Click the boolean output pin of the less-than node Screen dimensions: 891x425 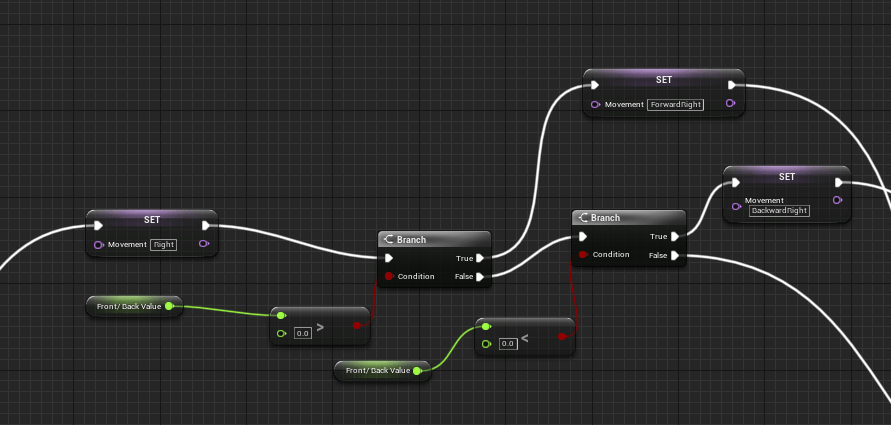tap(563, 337)
